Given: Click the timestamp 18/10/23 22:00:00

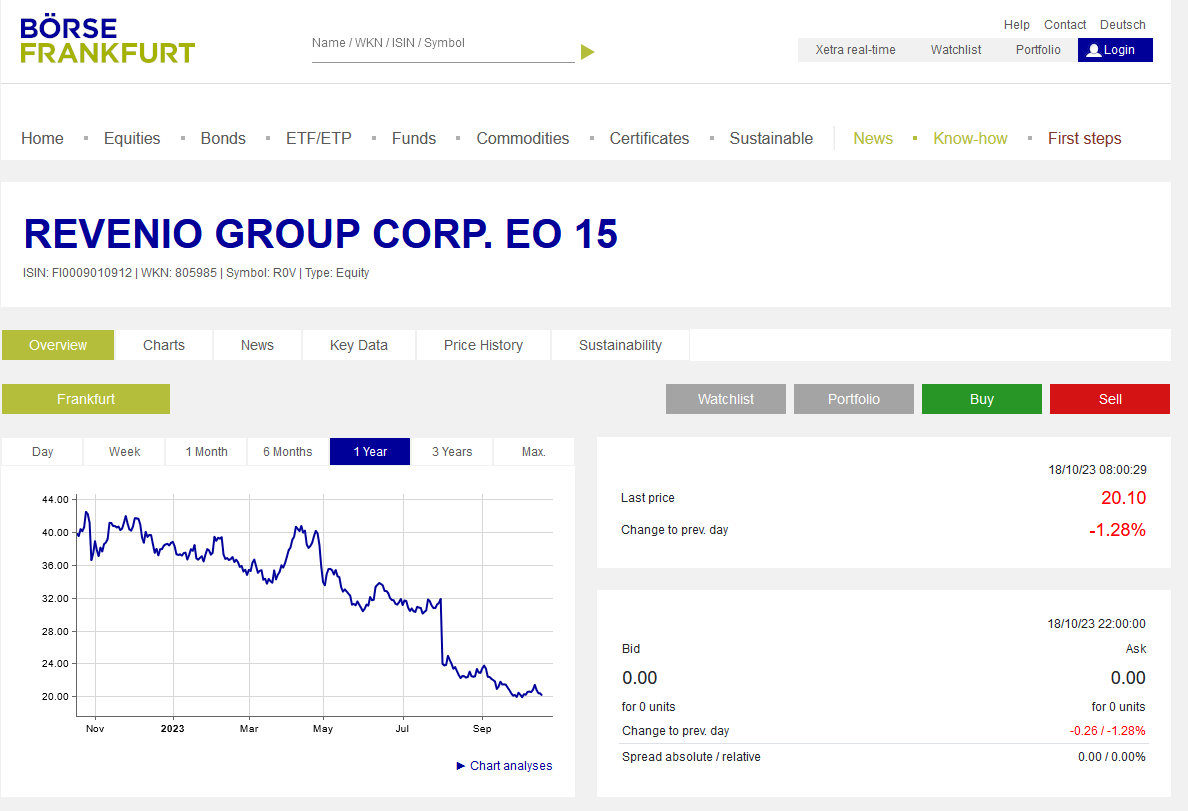Looking at the screenshot, I should (1096, 624).
